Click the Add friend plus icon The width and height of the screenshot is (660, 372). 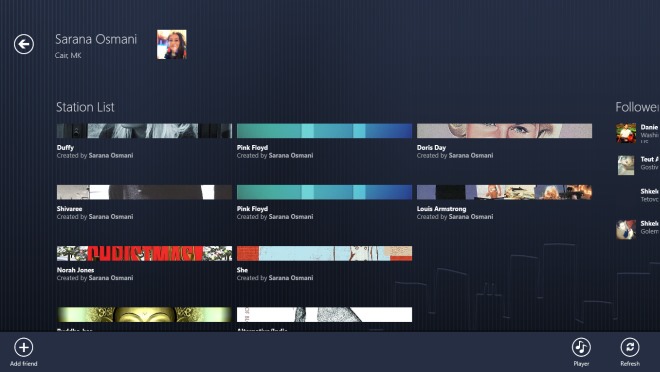[24, 347]
